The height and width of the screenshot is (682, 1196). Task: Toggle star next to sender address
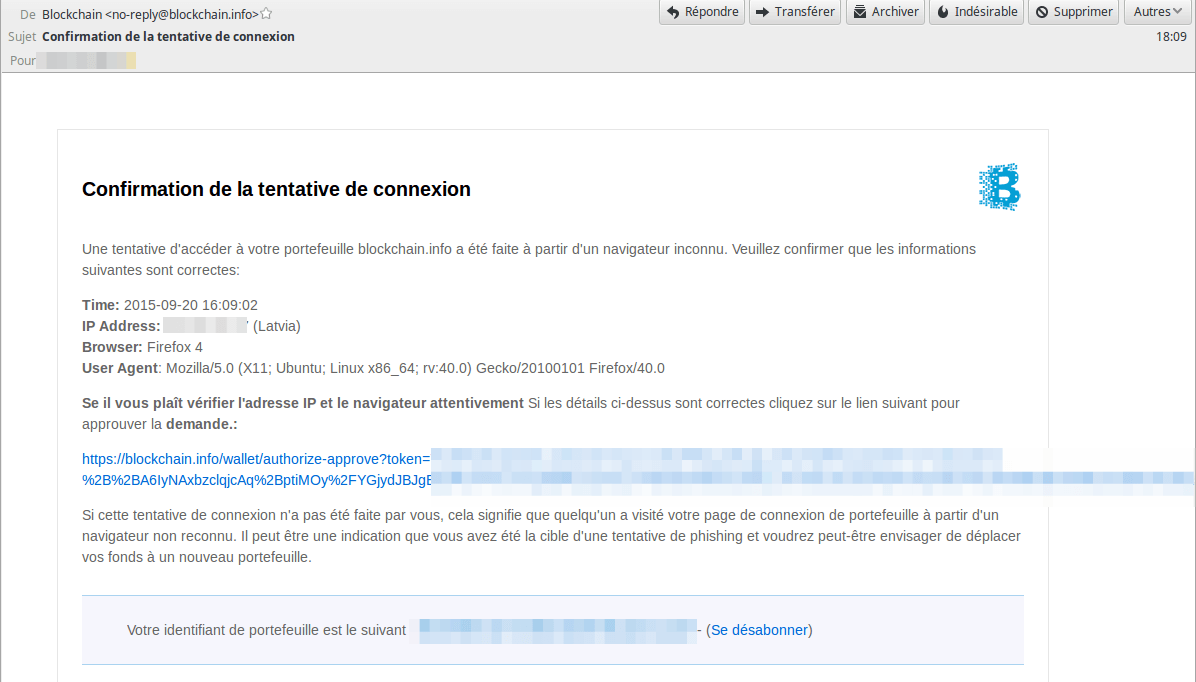pyautogui.click(x=266, y=14)
